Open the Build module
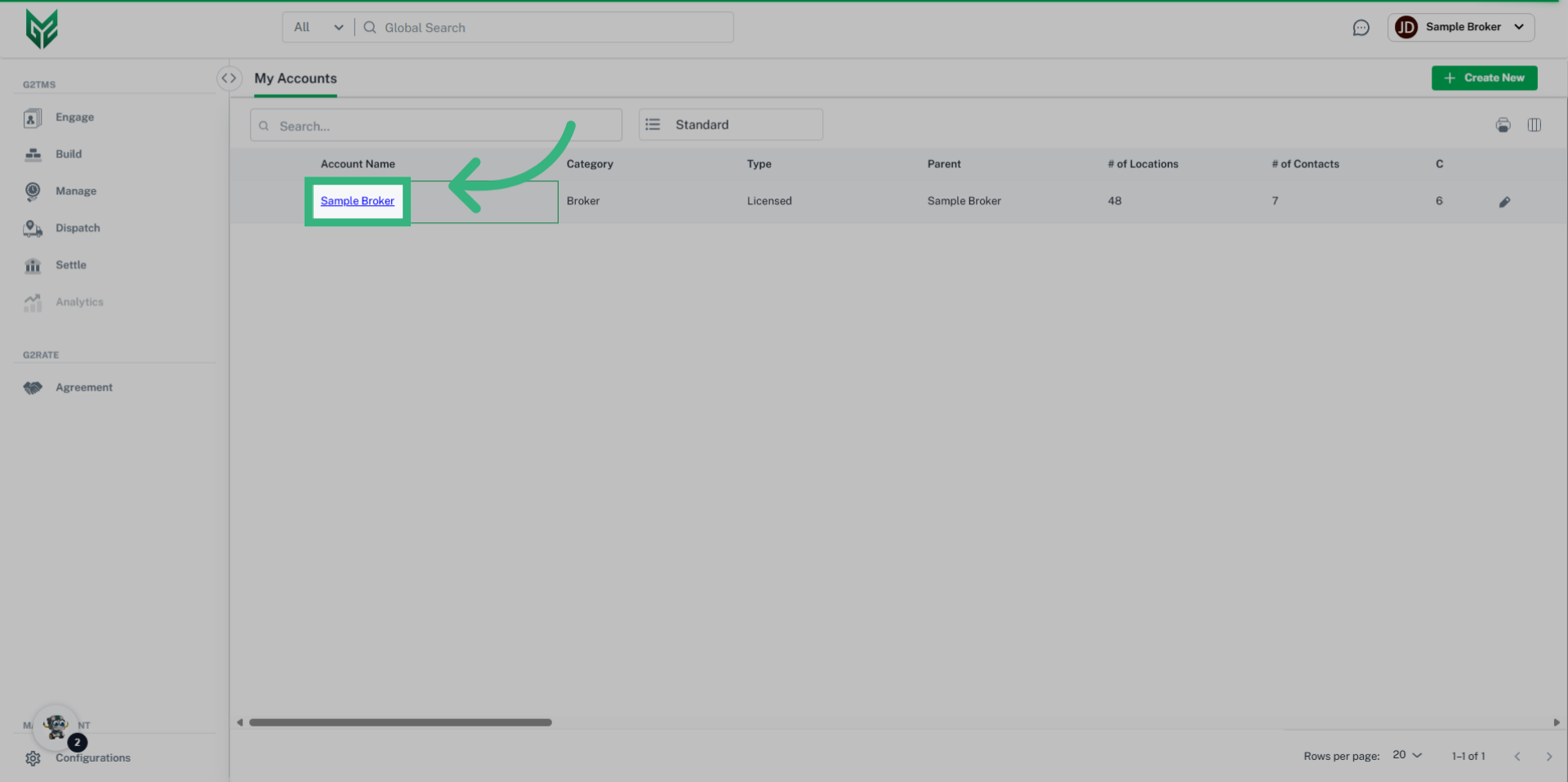The width and height of the screenshot is (1568, 782). pyautogui.click(x=69, y=154)
